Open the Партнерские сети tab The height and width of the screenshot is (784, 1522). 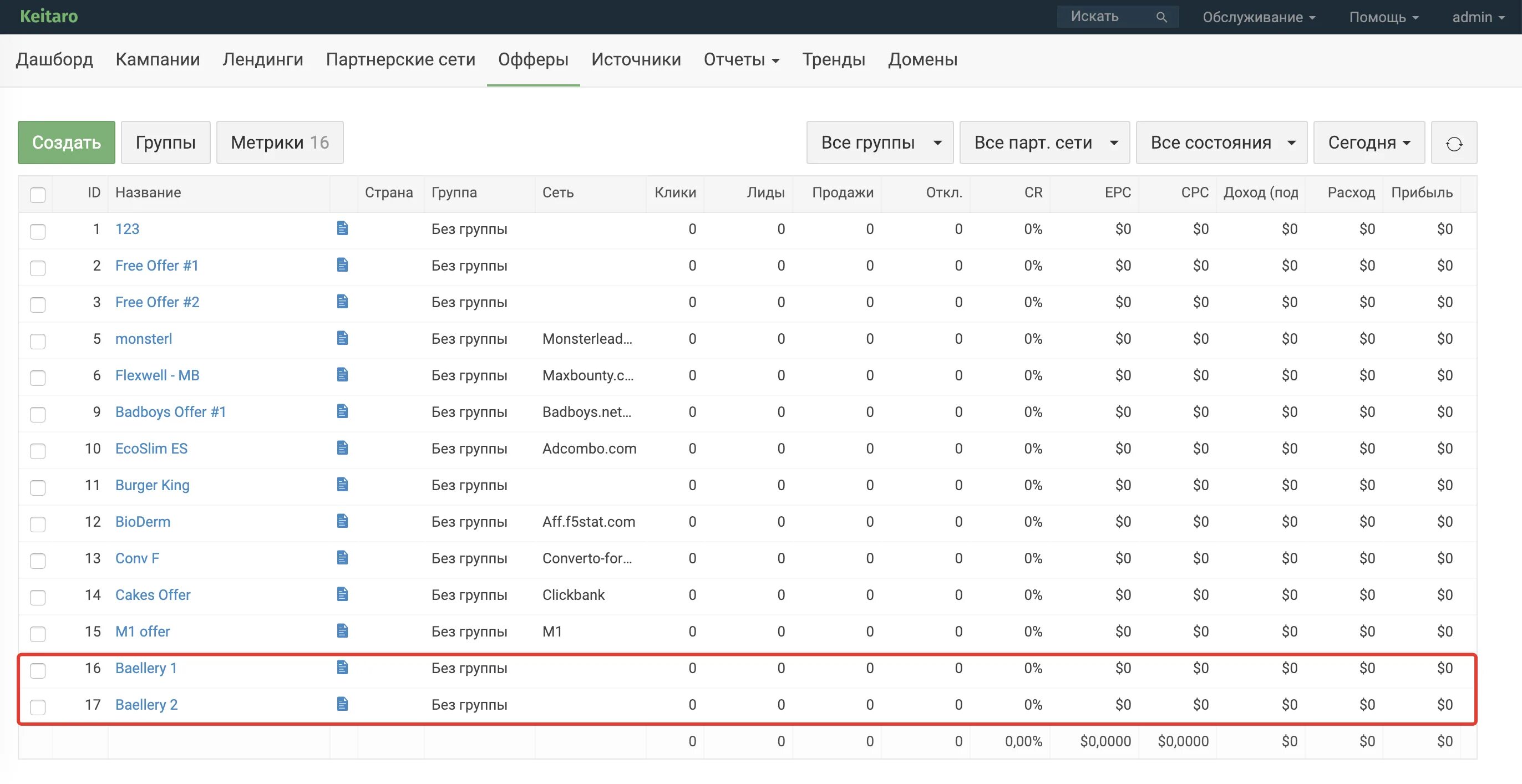pos(400,60)
